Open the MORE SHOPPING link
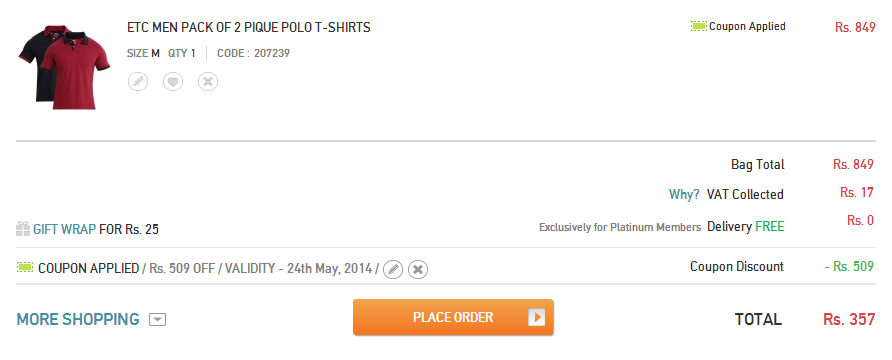892x360 pixels. pos(78,320)
